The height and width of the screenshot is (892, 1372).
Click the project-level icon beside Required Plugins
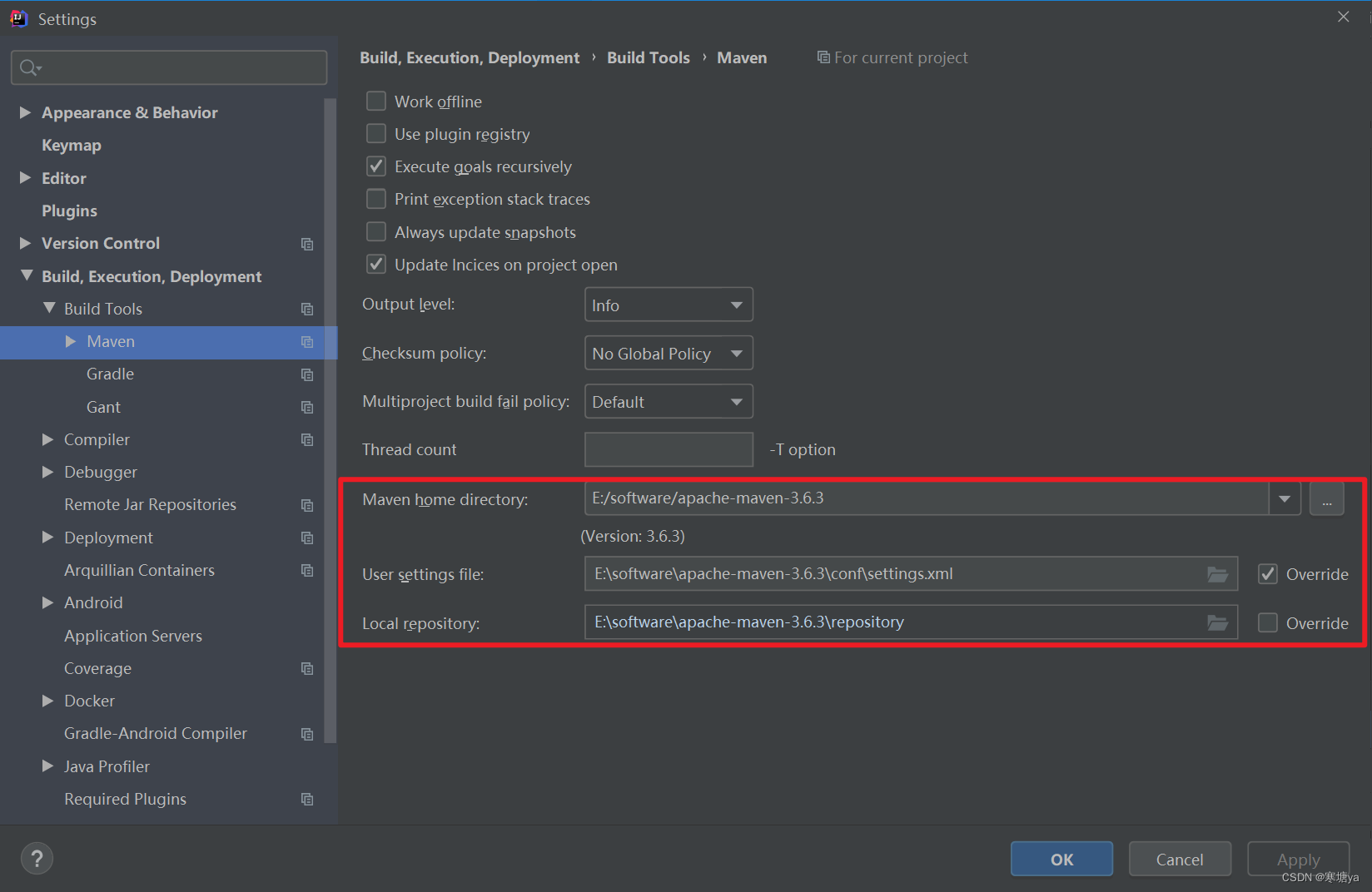click(x=307, y=800)
